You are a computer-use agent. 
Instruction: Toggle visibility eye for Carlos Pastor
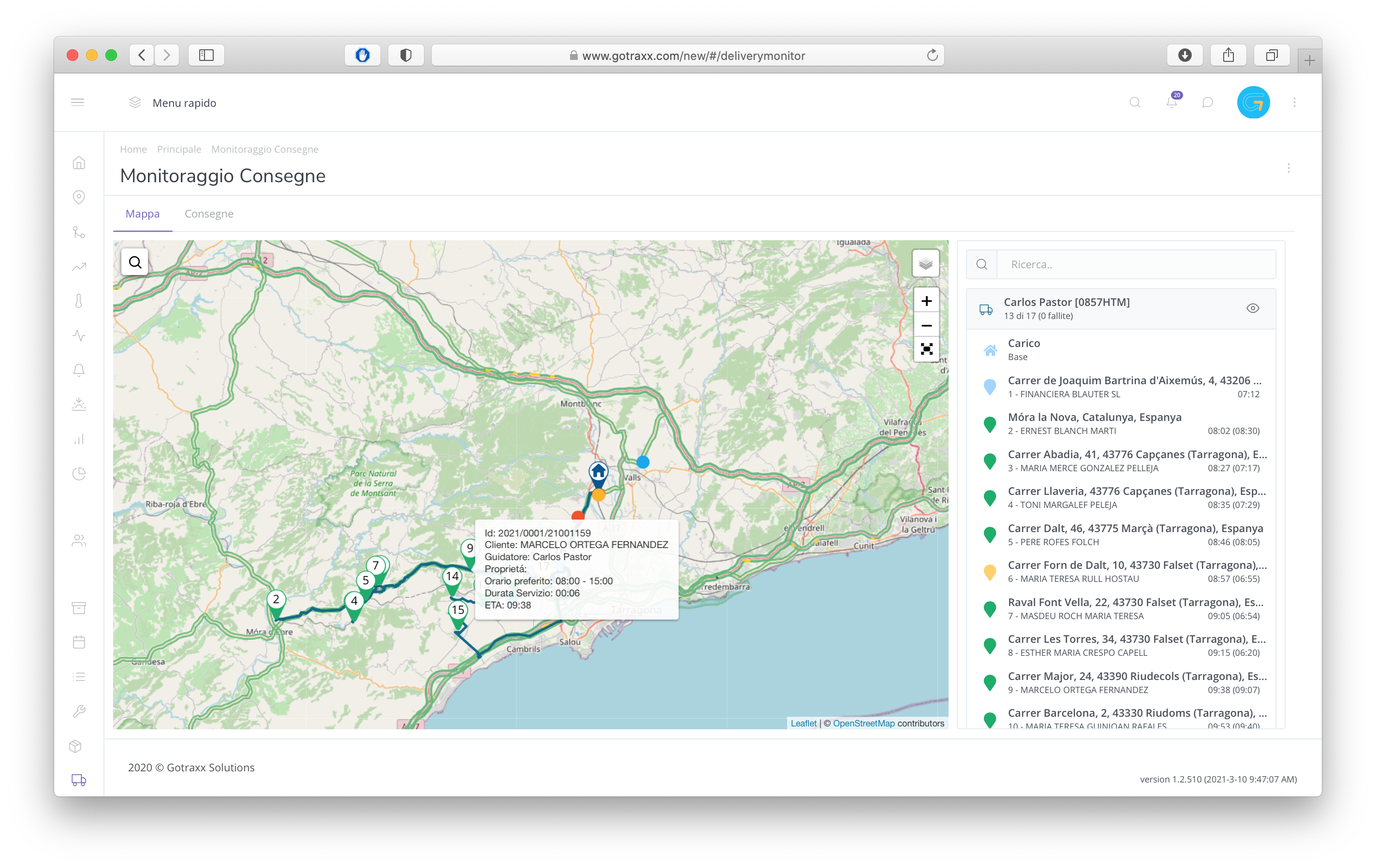click(1253, 308)
